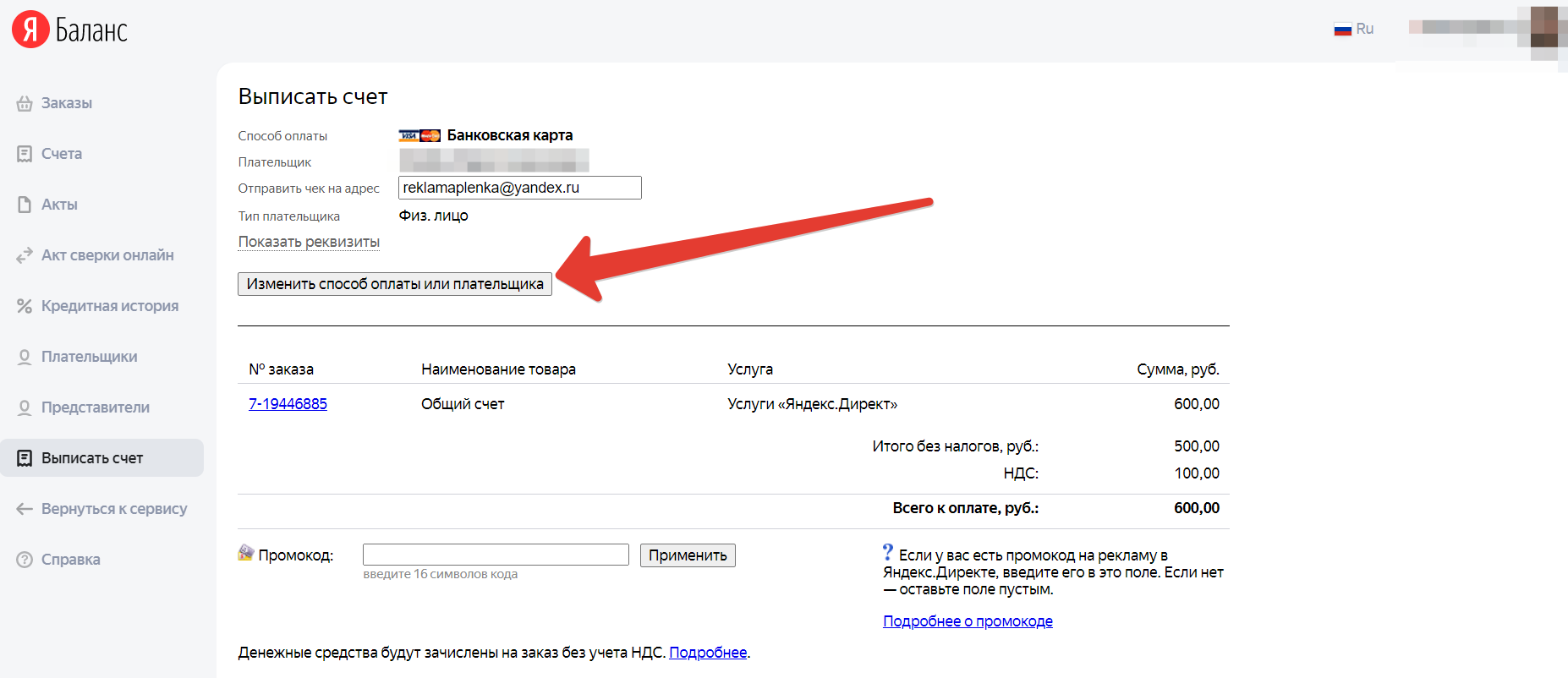Click the Плательщики person icon
1568x678 pixels.
coord(25,357)
